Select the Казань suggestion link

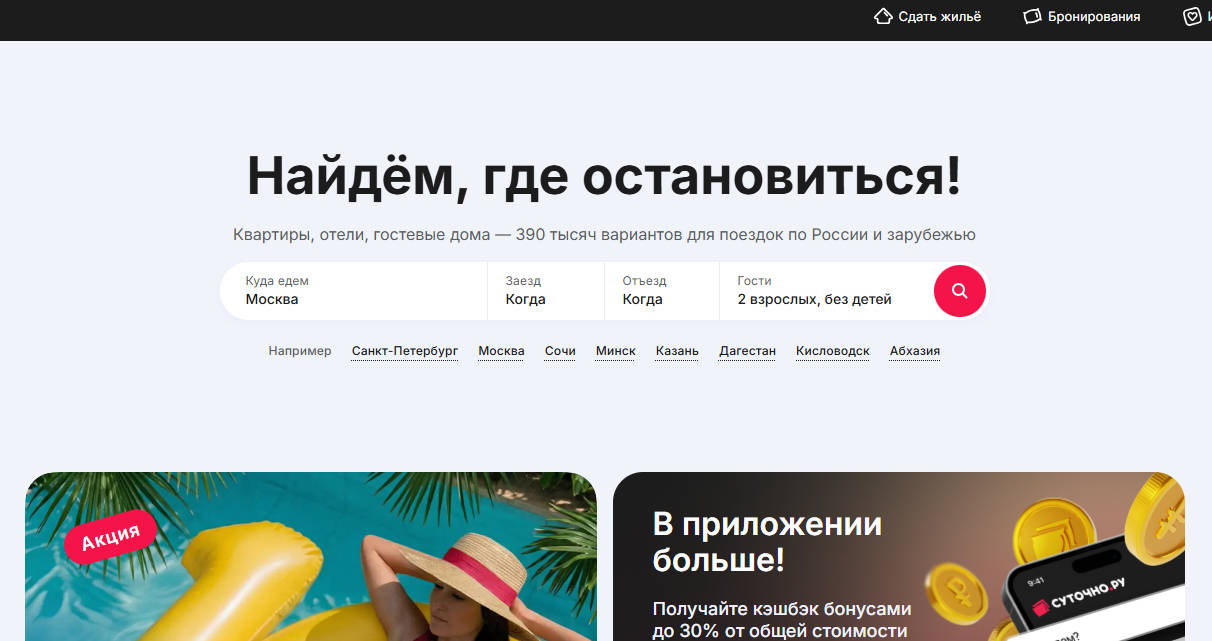[x=677, y=351]
